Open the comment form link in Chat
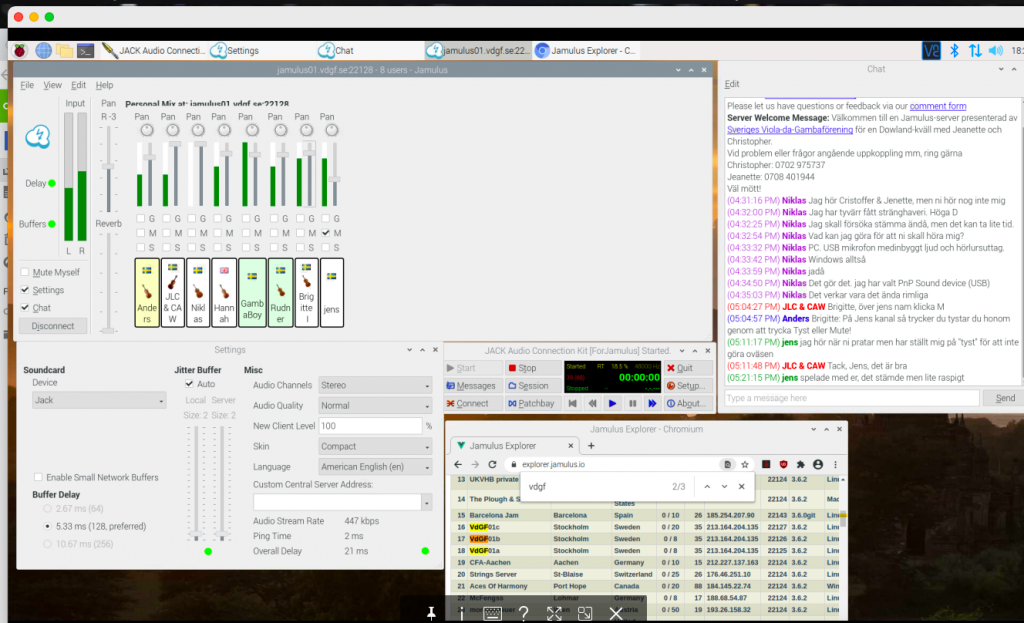 (x=938, y=106)
